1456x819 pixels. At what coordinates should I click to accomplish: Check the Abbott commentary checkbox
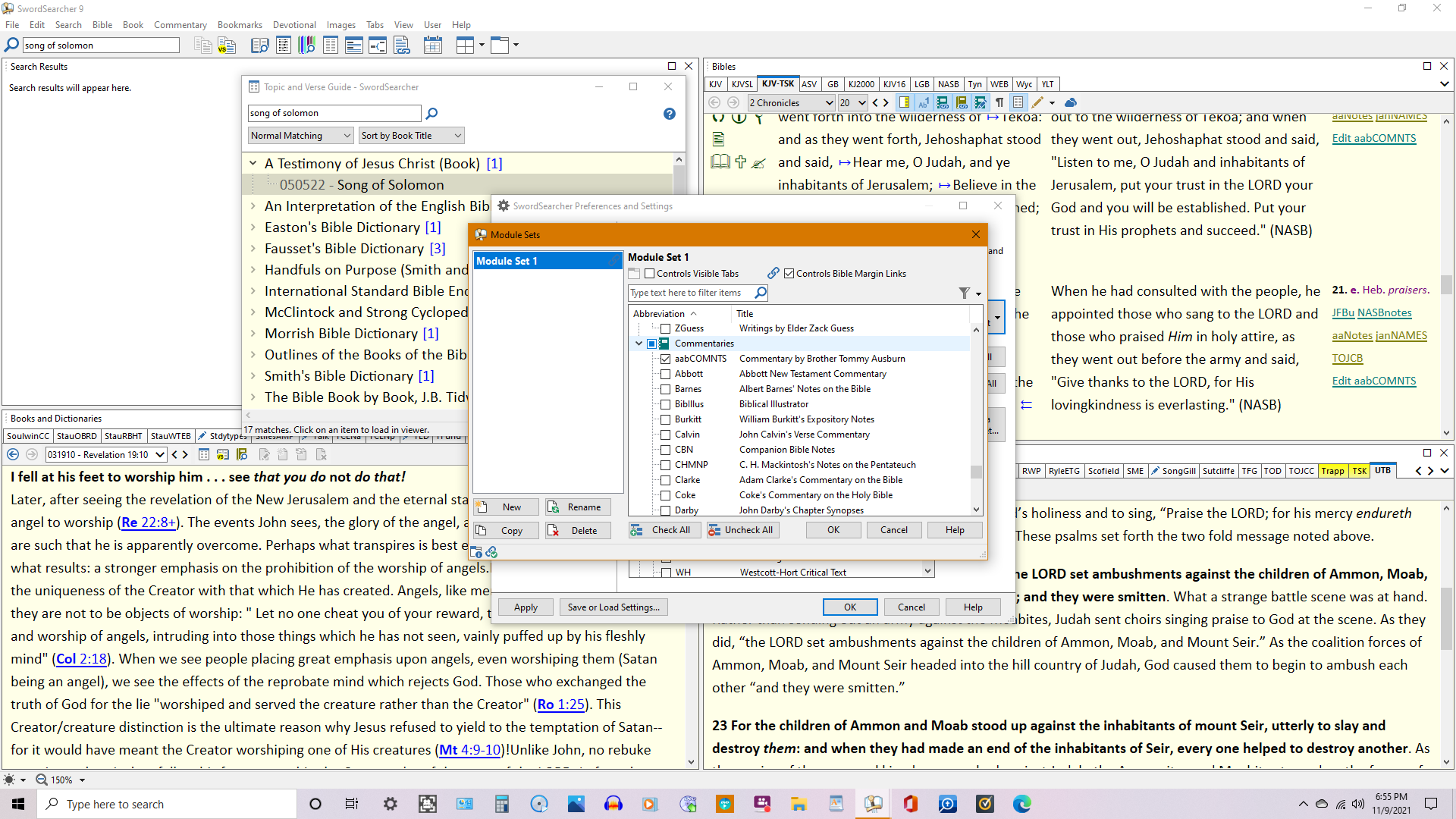[x=665, y=374]
